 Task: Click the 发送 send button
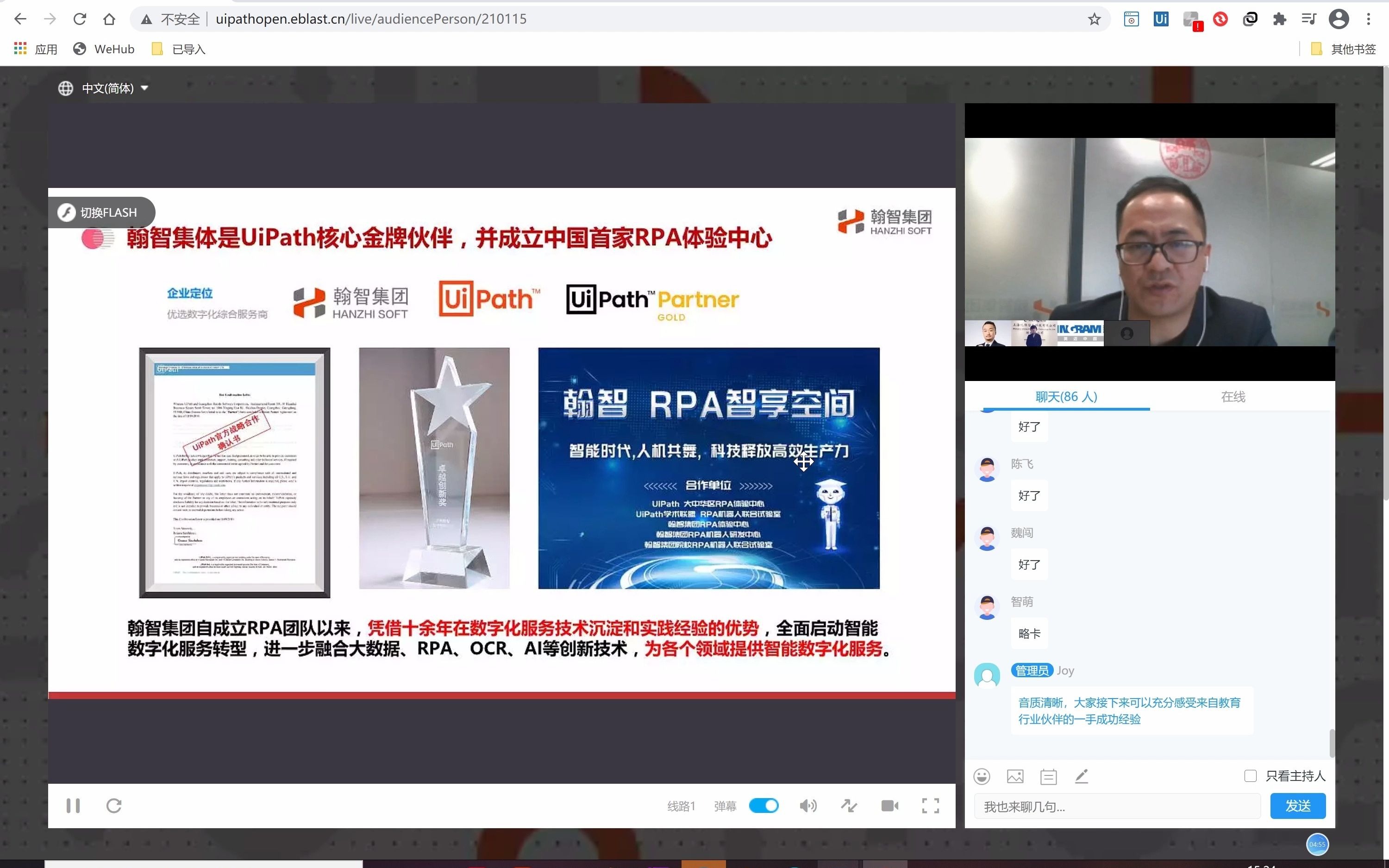(1298, 806)
